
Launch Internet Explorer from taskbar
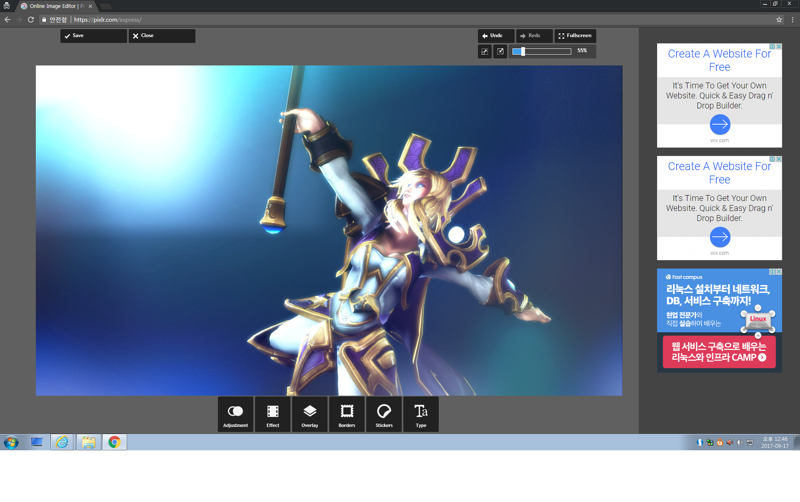click(x=62, y=442)
